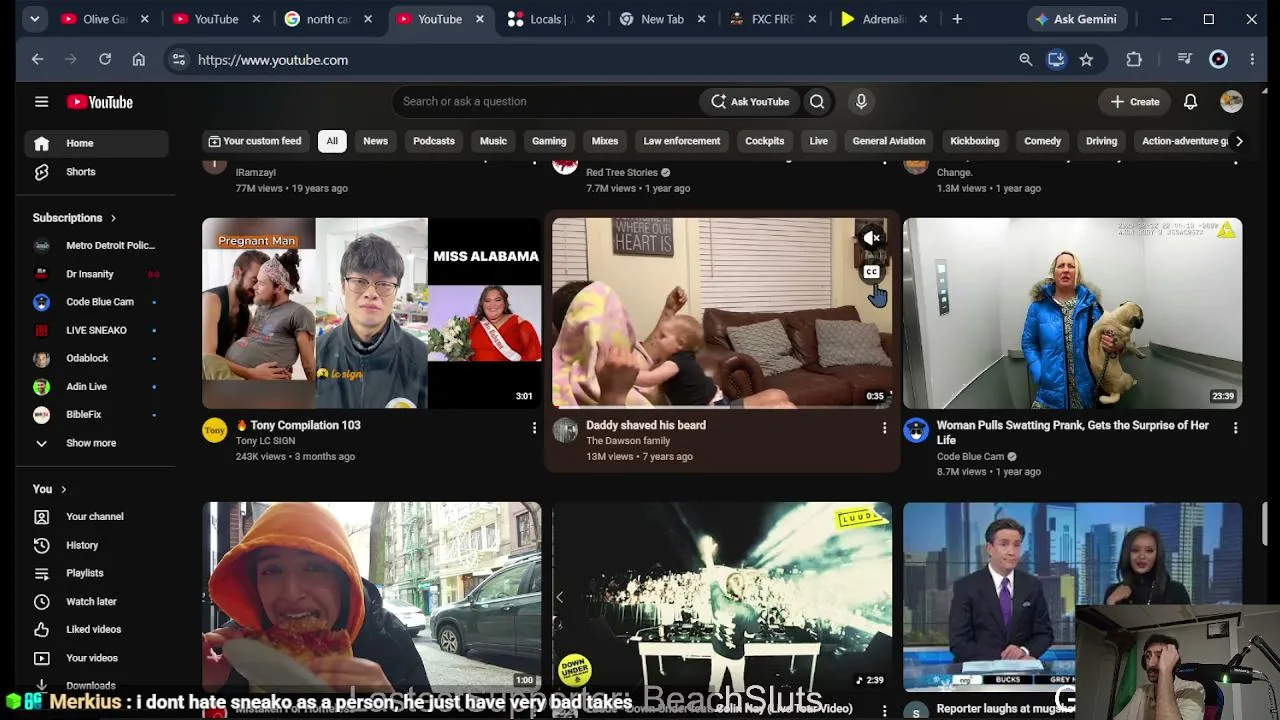Select the Podcasts filter chip
This screenshot has height=720, width=1280.
click(x=434, y=141)
